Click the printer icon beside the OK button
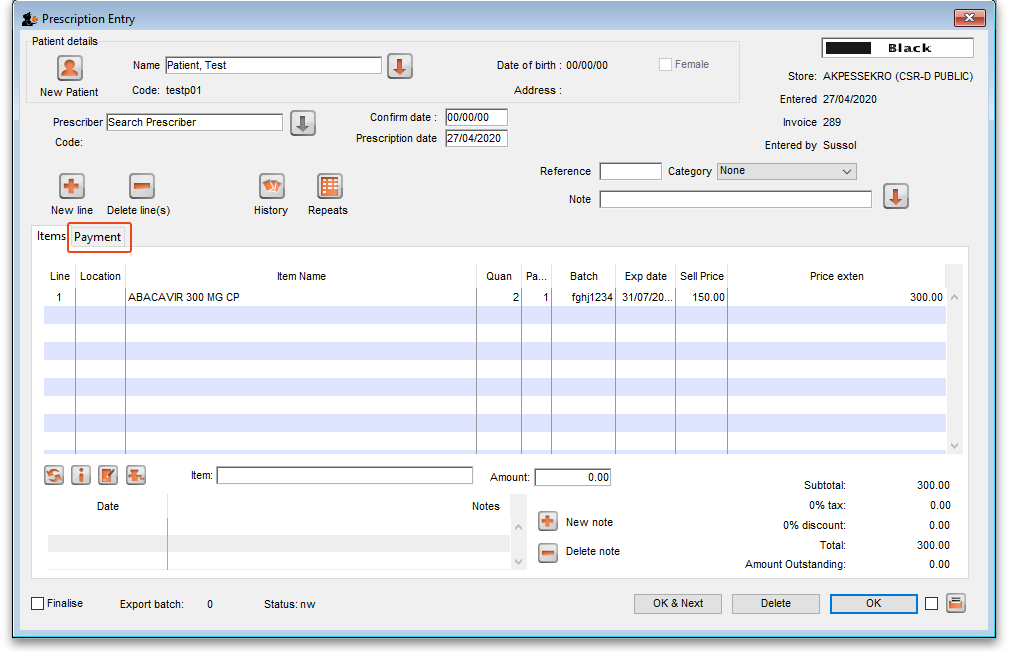Screen dimensions: 1009x651 (955, 603)
